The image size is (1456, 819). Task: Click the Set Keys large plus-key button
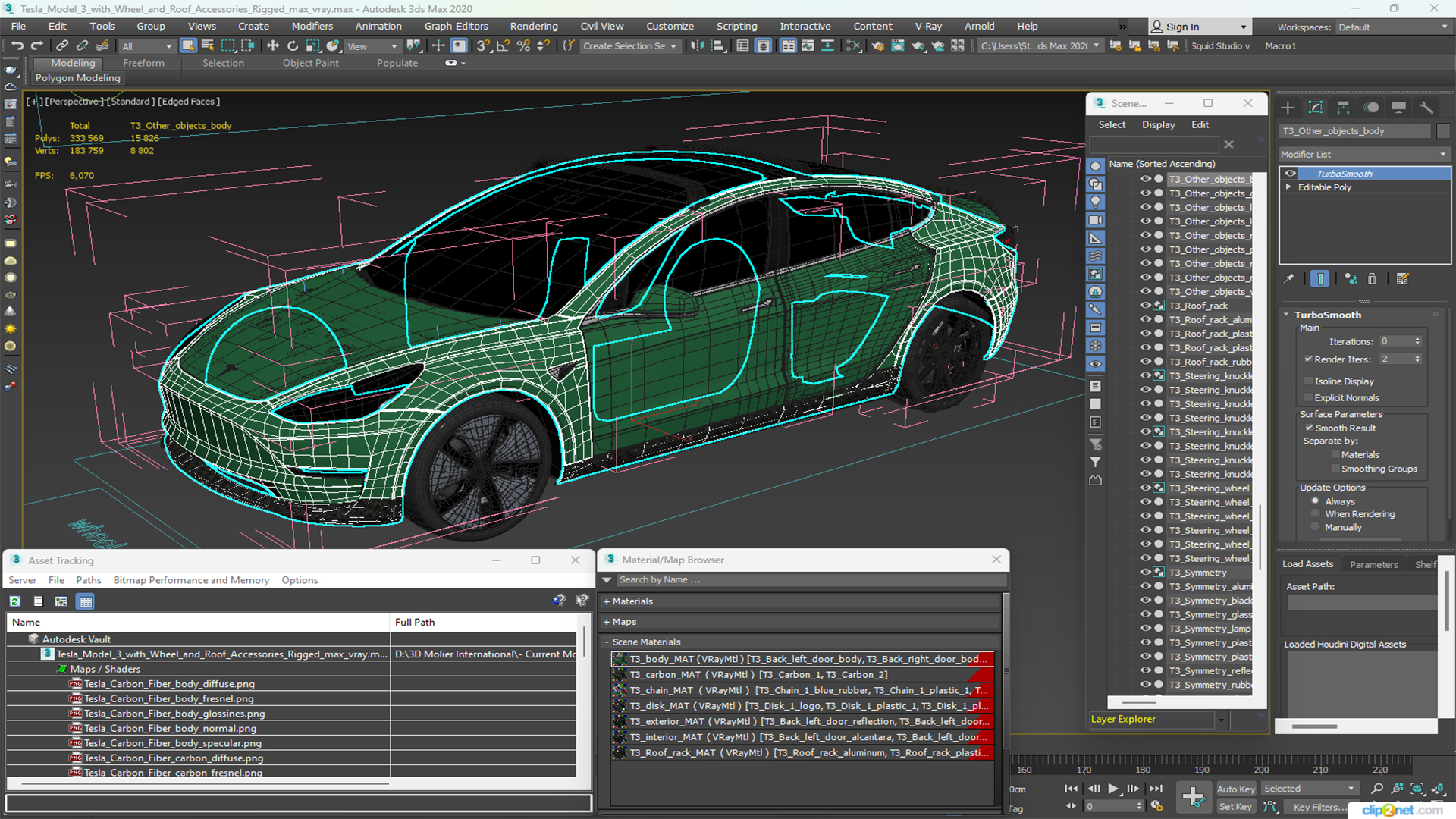pos(1193,797)
